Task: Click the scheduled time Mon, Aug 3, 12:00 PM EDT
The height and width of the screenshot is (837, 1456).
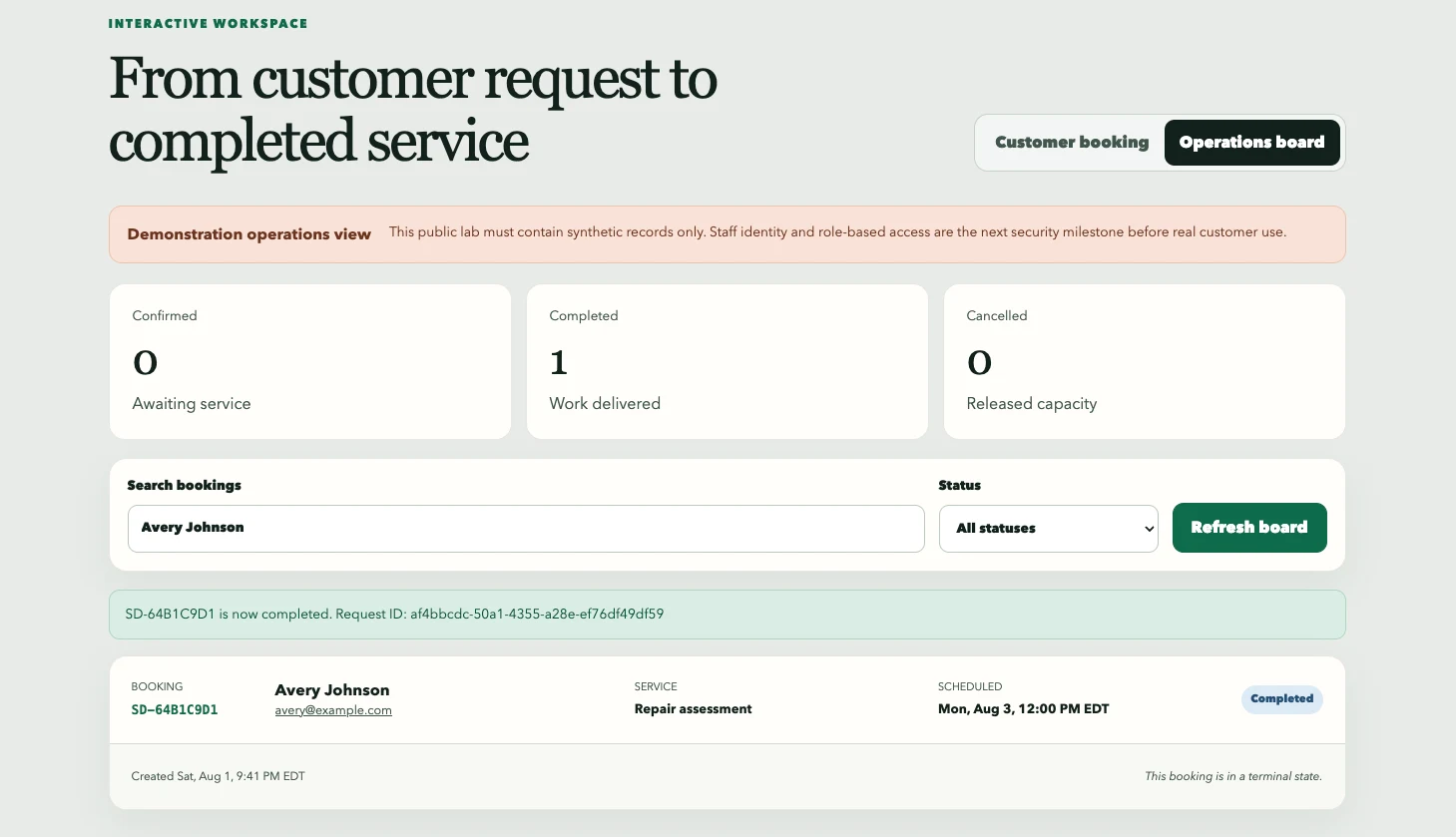Action: point(1024,709)
